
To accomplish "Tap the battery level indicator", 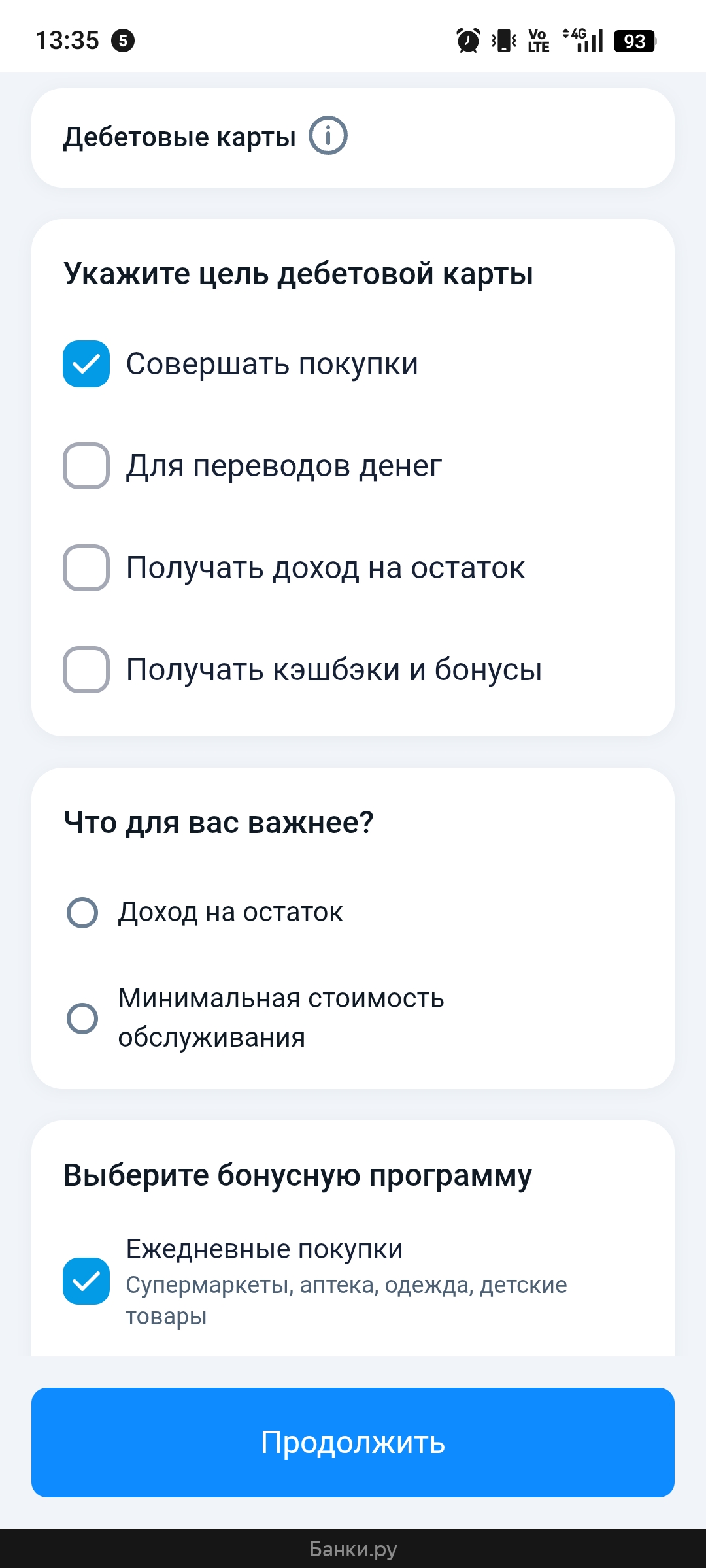I will click(634, 41).
